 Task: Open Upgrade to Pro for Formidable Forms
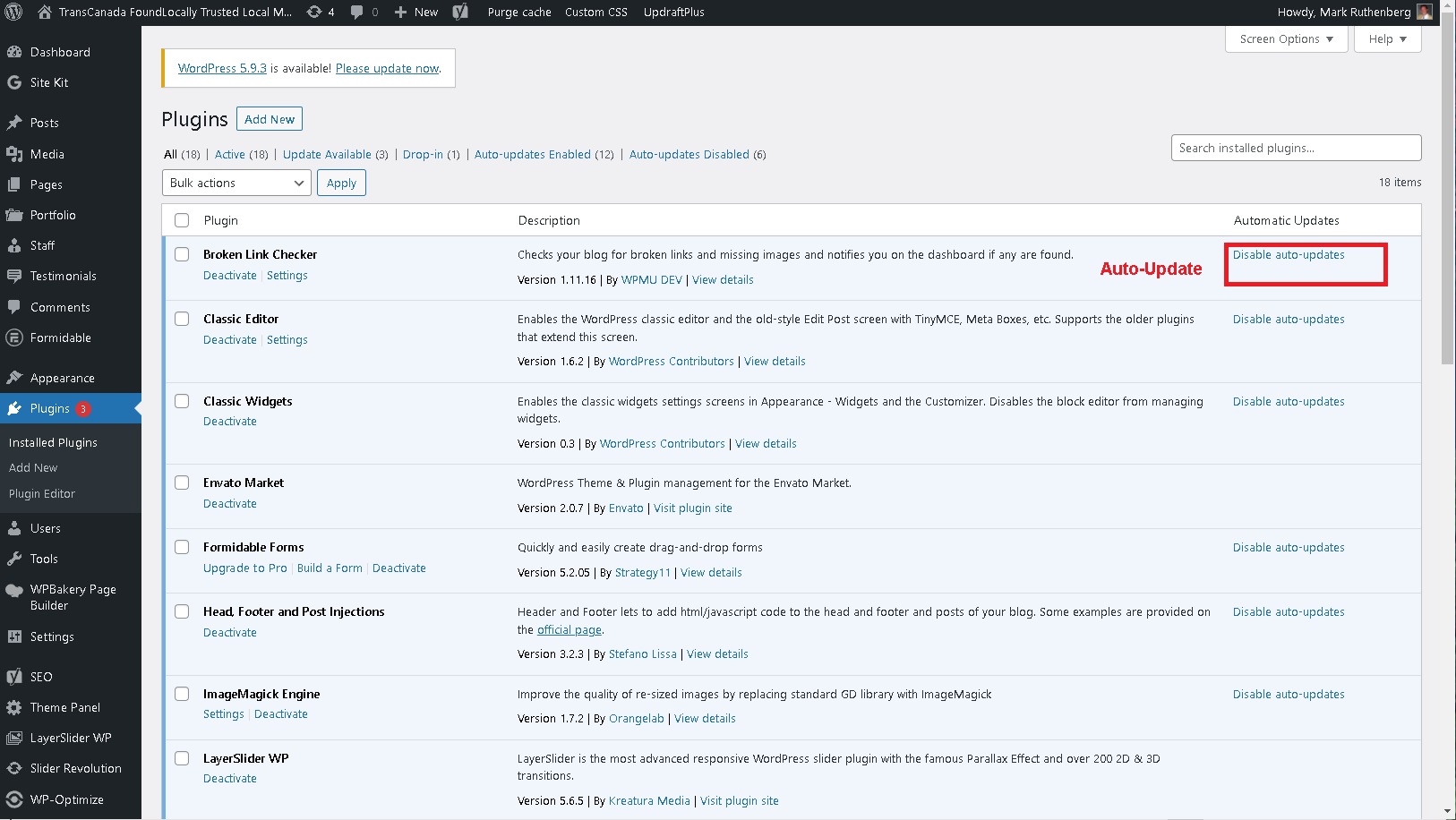click(x=245, y=568)
